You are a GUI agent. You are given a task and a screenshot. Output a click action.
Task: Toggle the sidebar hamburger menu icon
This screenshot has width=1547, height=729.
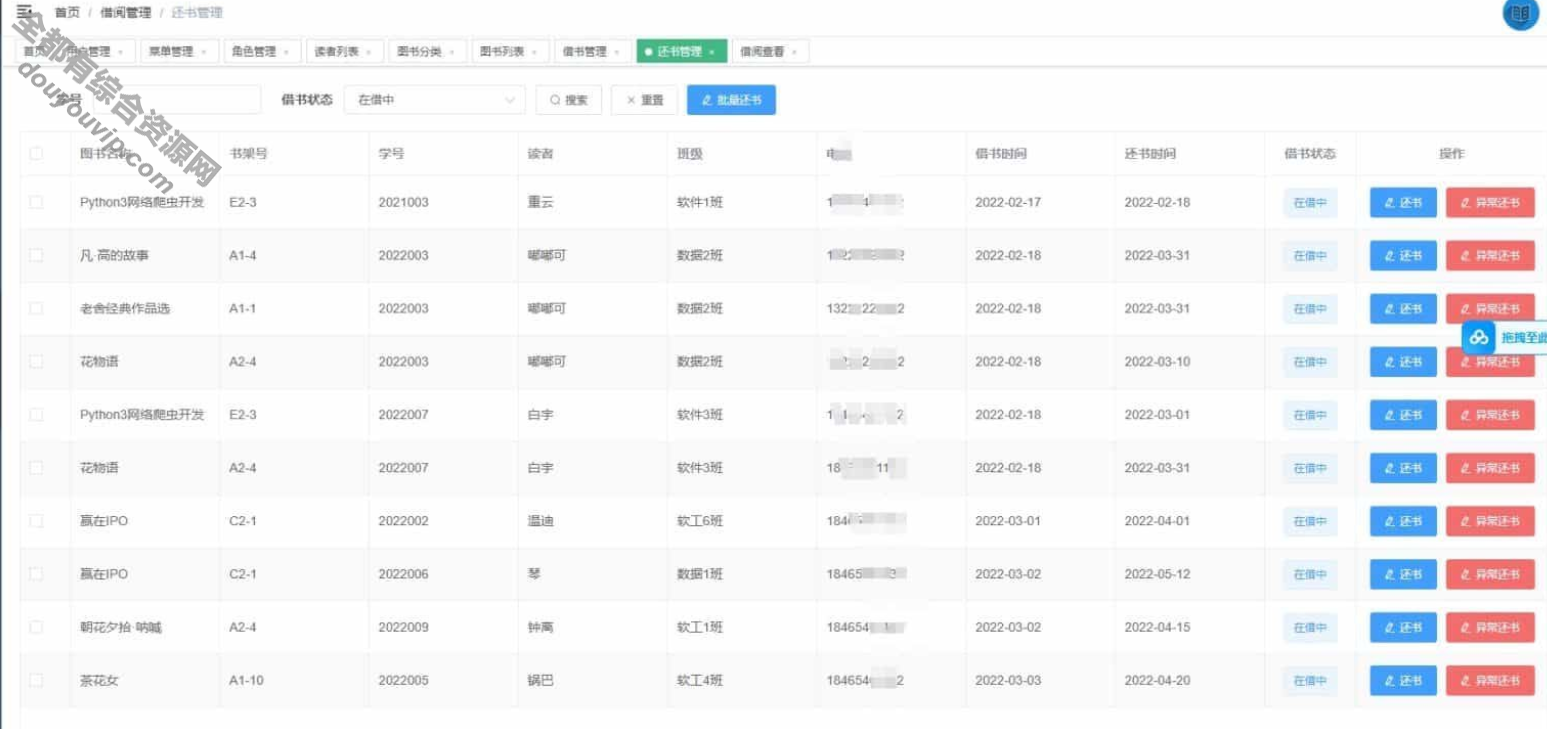pyautogui.click(x=24, y=12)
